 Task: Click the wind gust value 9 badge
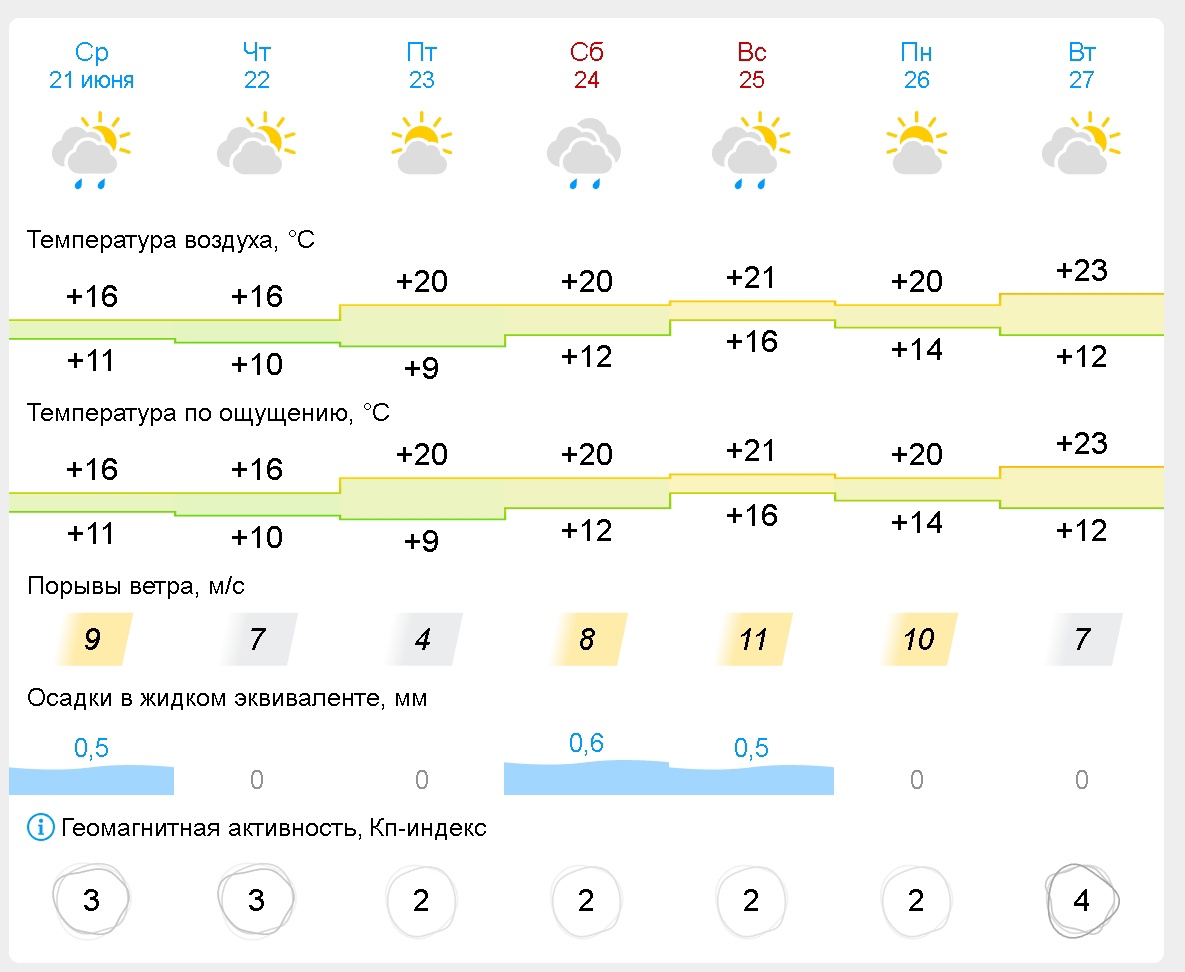pos(91,639)
